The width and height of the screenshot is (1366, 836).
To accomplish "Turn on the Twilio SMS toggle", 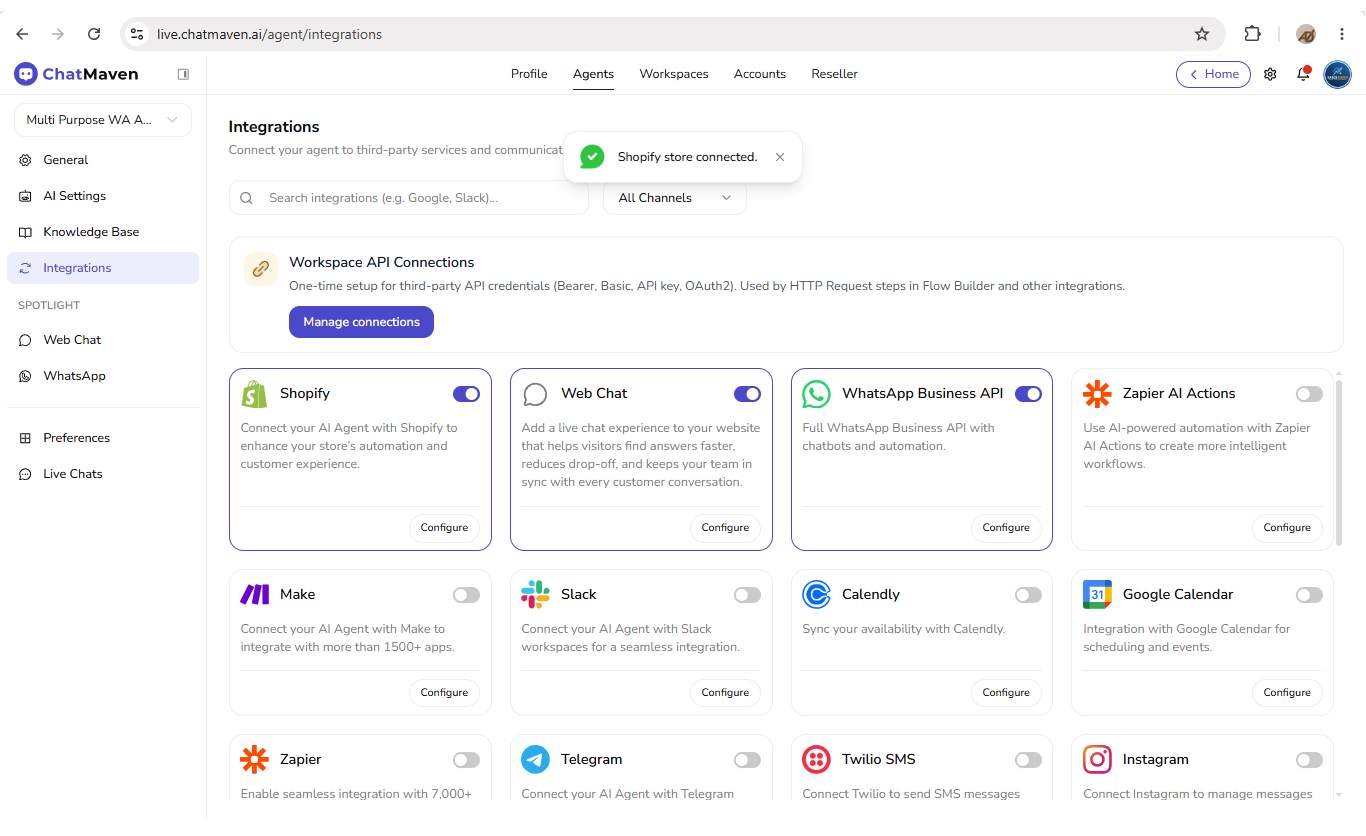I will pos(1028,760).
